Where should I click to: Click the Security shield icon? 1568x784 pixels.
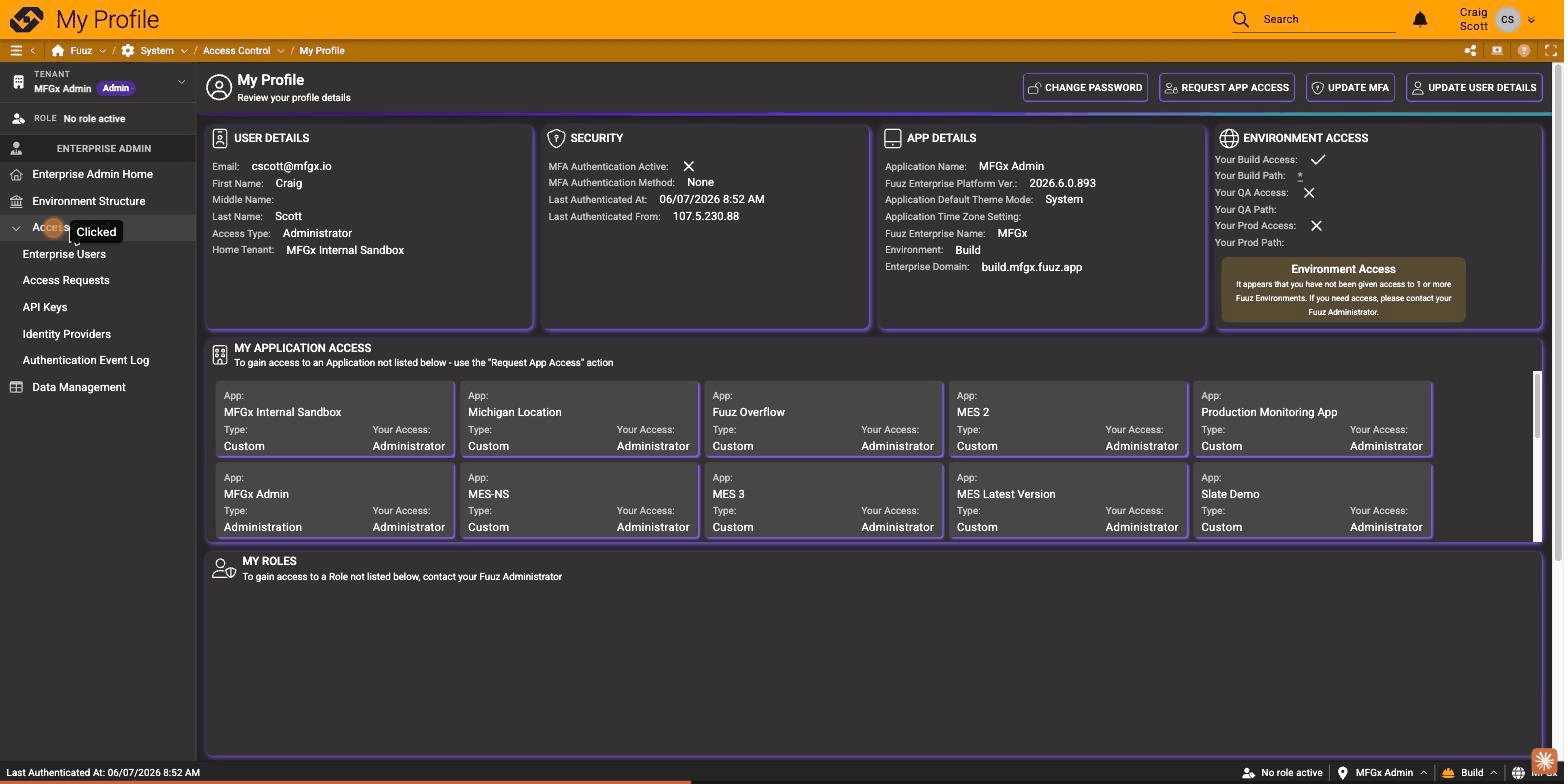pos(557,138)
